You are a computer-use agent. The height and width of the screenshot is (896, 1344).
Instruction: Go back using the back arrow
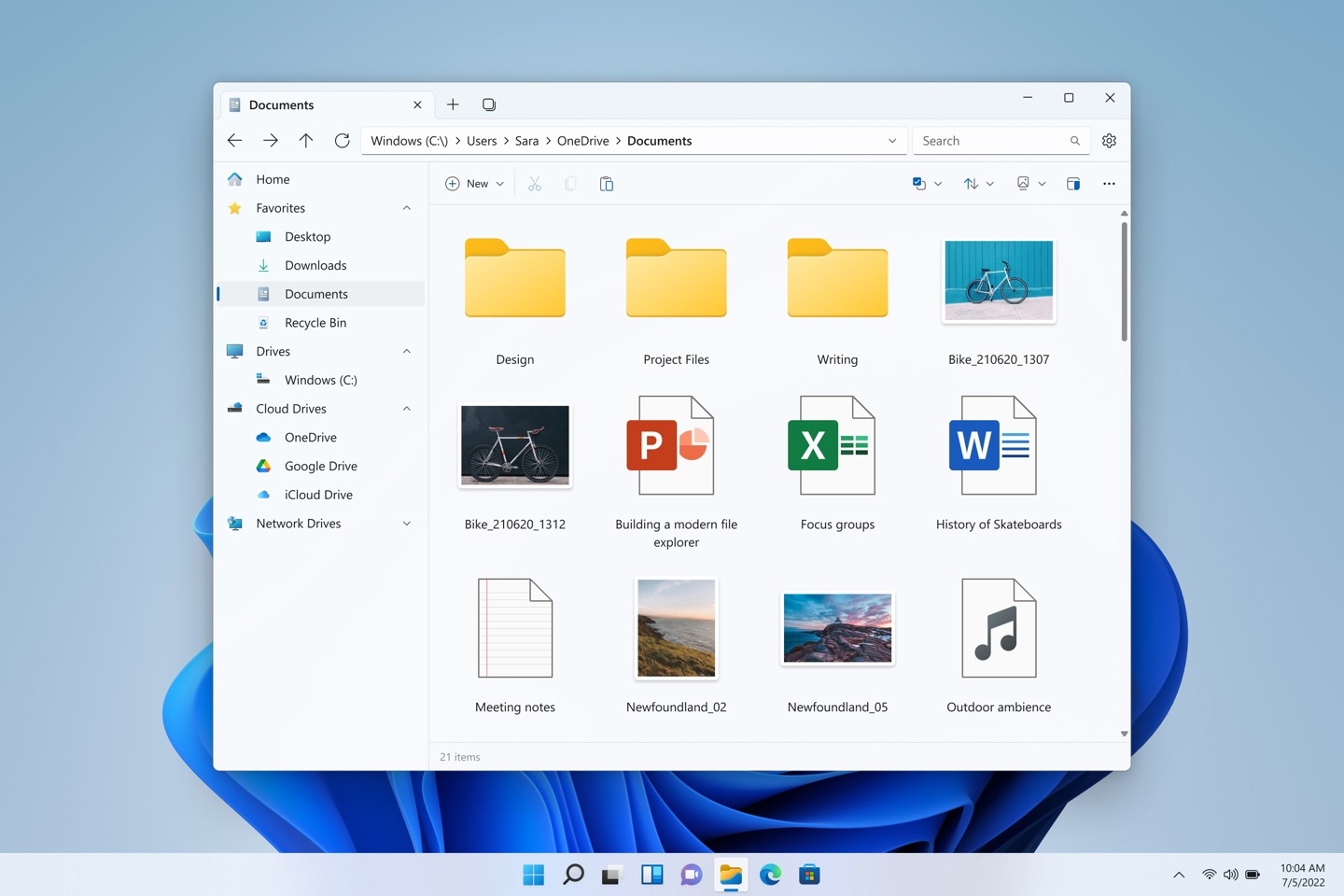coord(234,140)
